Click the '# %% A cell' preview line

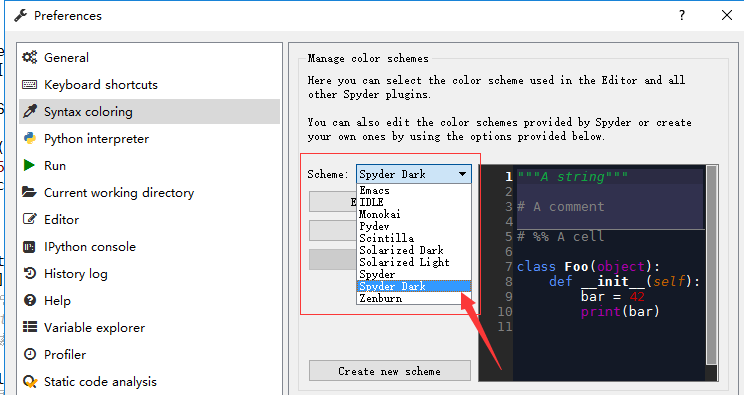click(x=560, y=236)
